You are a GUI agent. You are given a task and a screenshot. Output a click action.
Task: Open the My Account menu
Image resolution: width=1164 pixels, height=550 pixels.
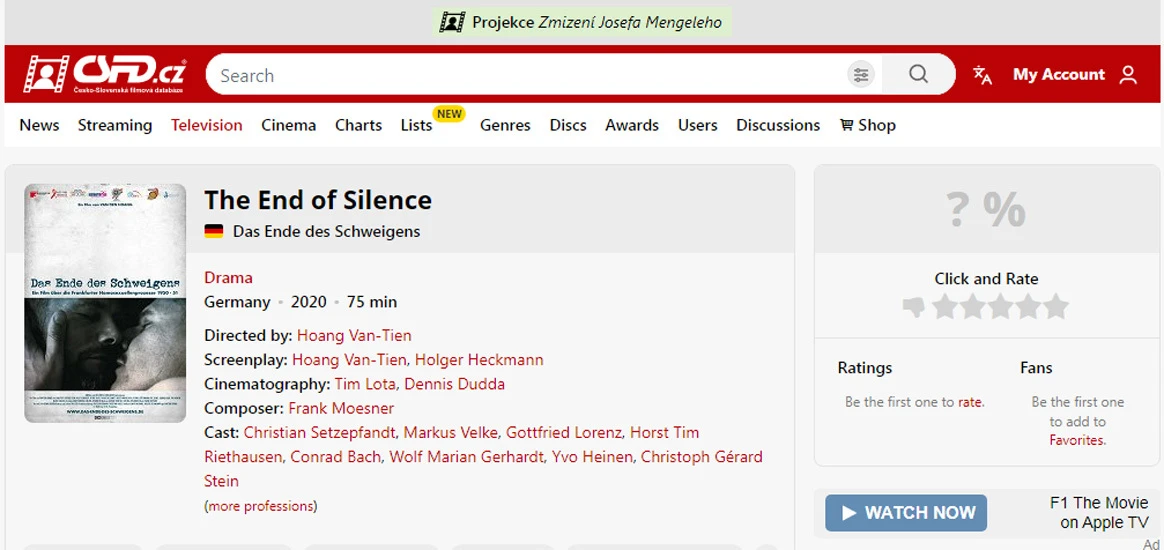coord(1058,75)
